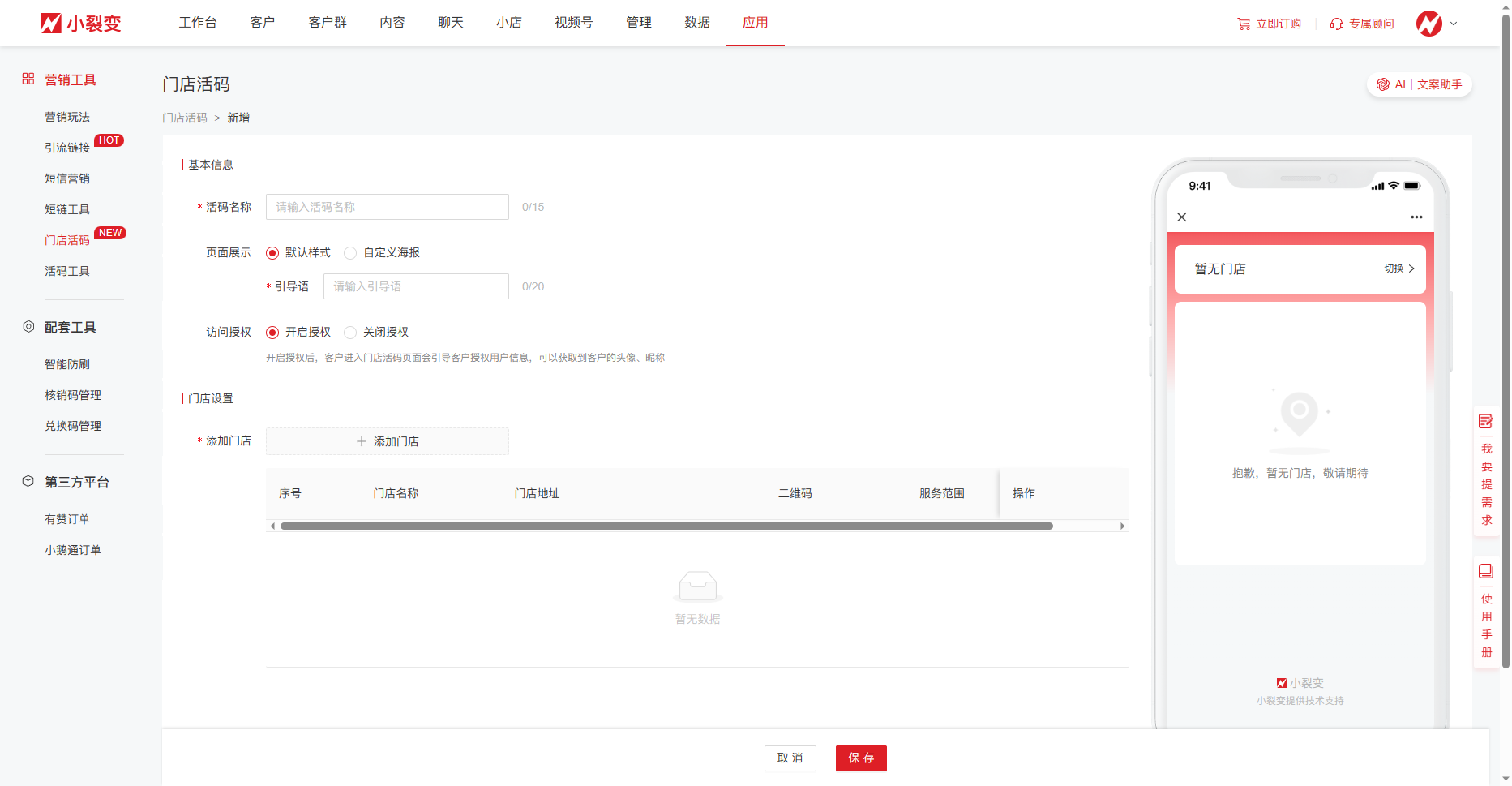Select the 自定义海报 radio option
1512x786 pixels.
(350, 253)
